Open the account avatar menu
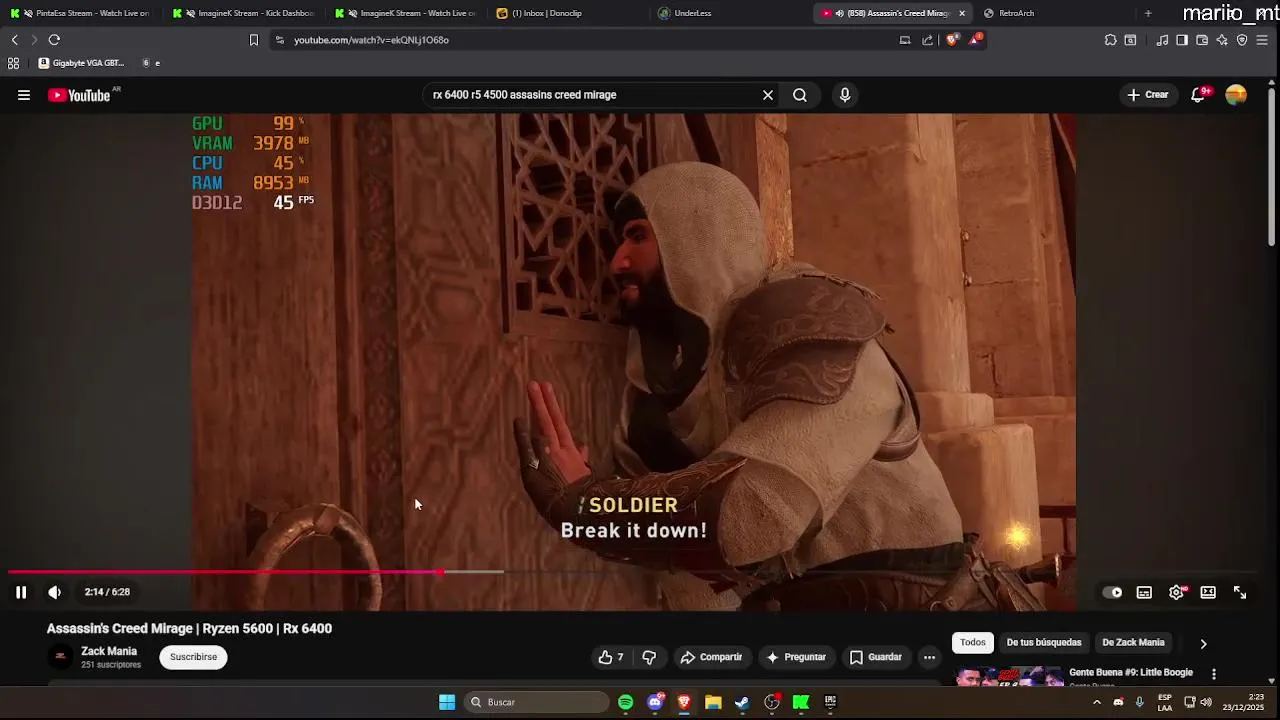Image resolution: width=1280 pixels, height=720 pixels. [x=1236, y=95]
